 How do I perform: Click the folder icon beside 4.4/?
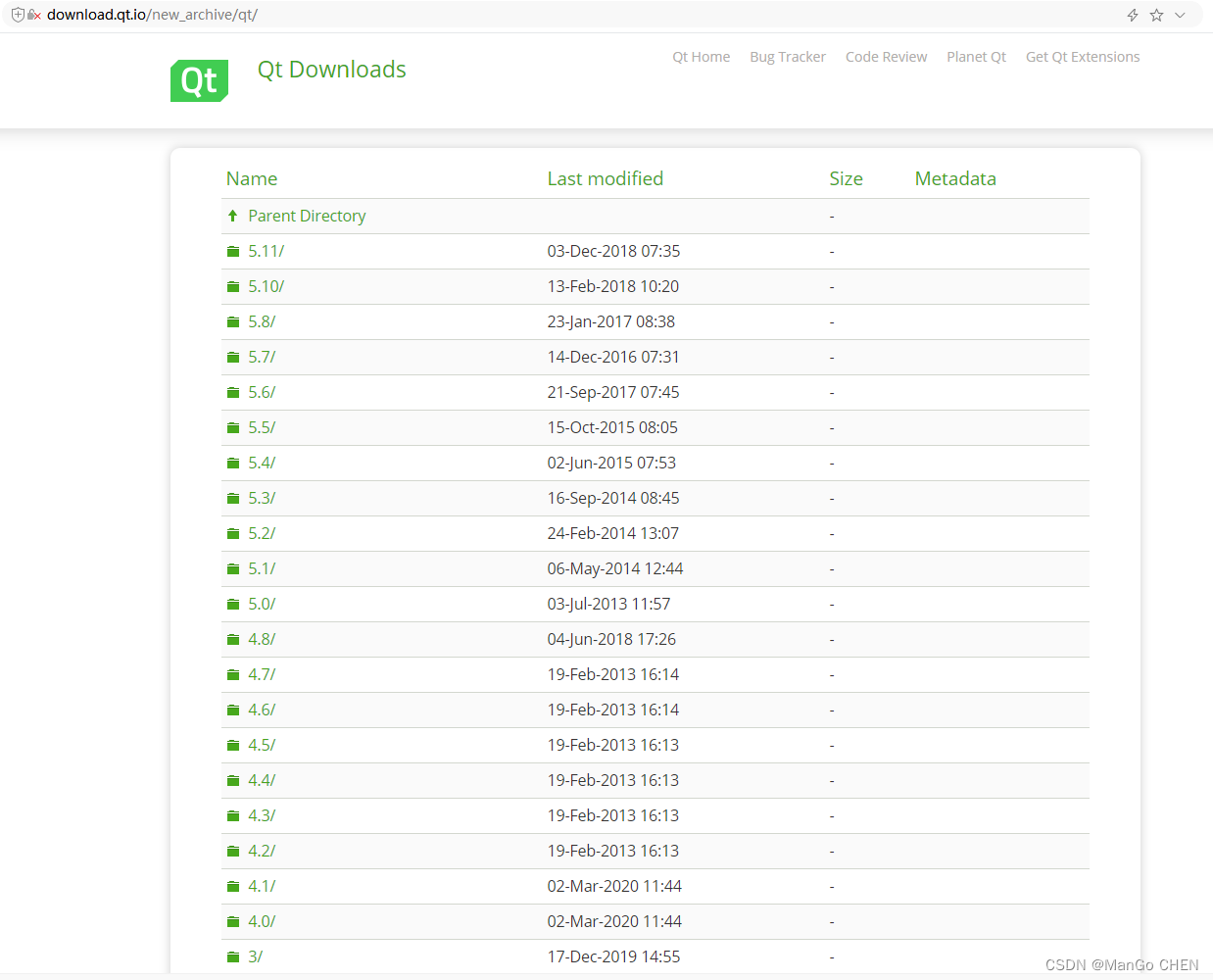point(233,781)
